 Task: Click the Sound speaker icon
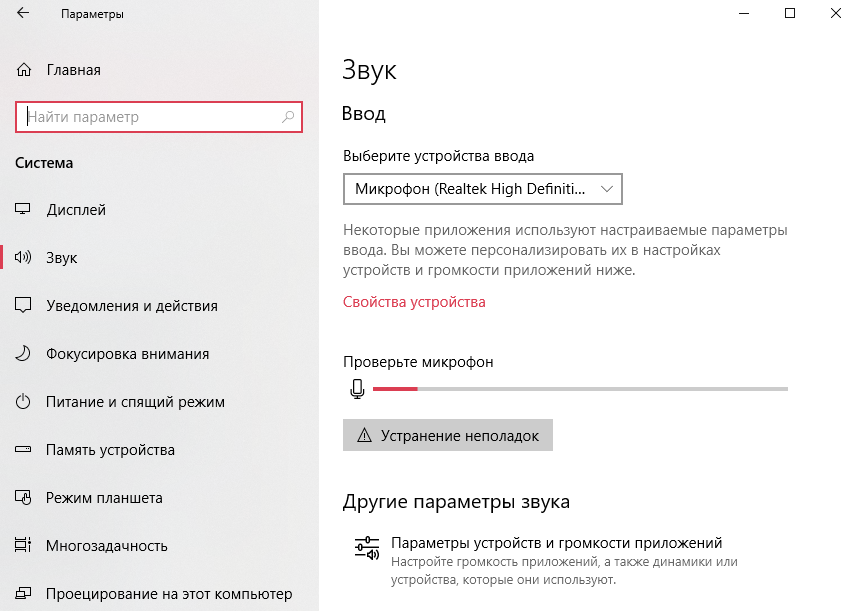click(23, 257)
